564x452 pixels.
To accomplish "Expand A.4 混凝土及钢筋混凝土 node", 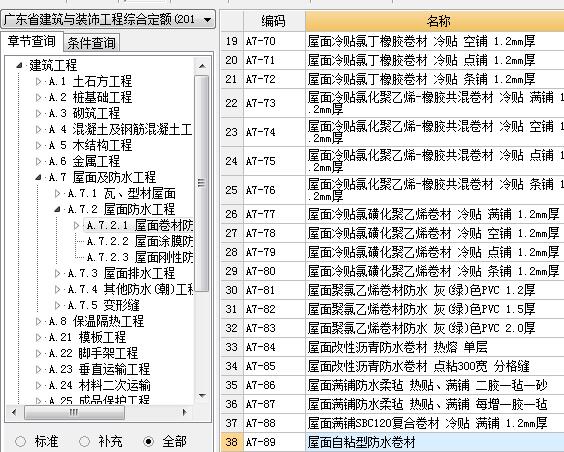I will point(38,129).
